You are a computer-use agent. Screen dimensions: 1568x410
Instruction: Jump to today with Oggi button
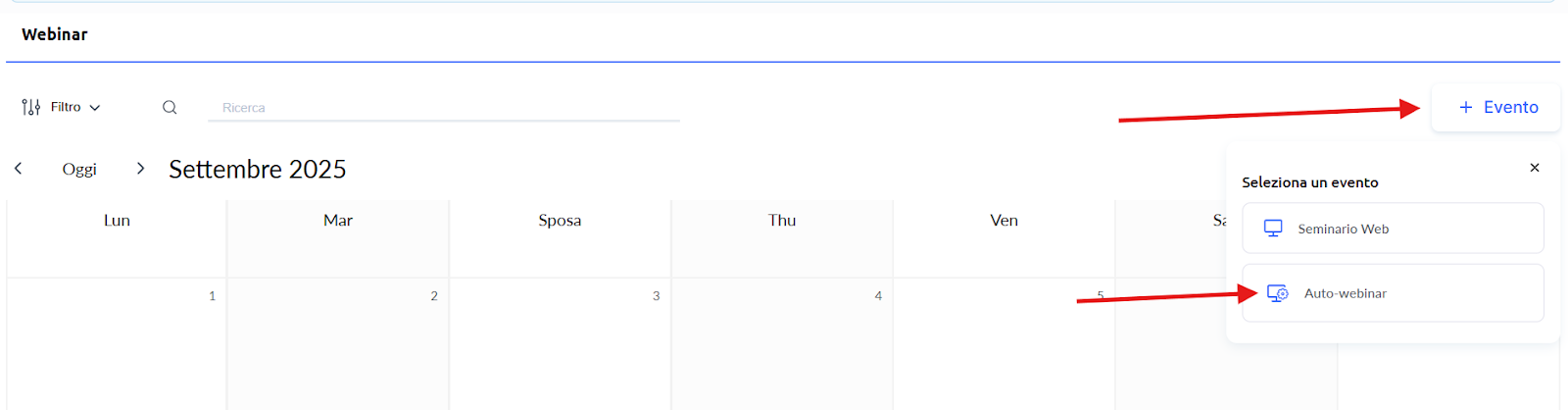click(x=79, y=169)
